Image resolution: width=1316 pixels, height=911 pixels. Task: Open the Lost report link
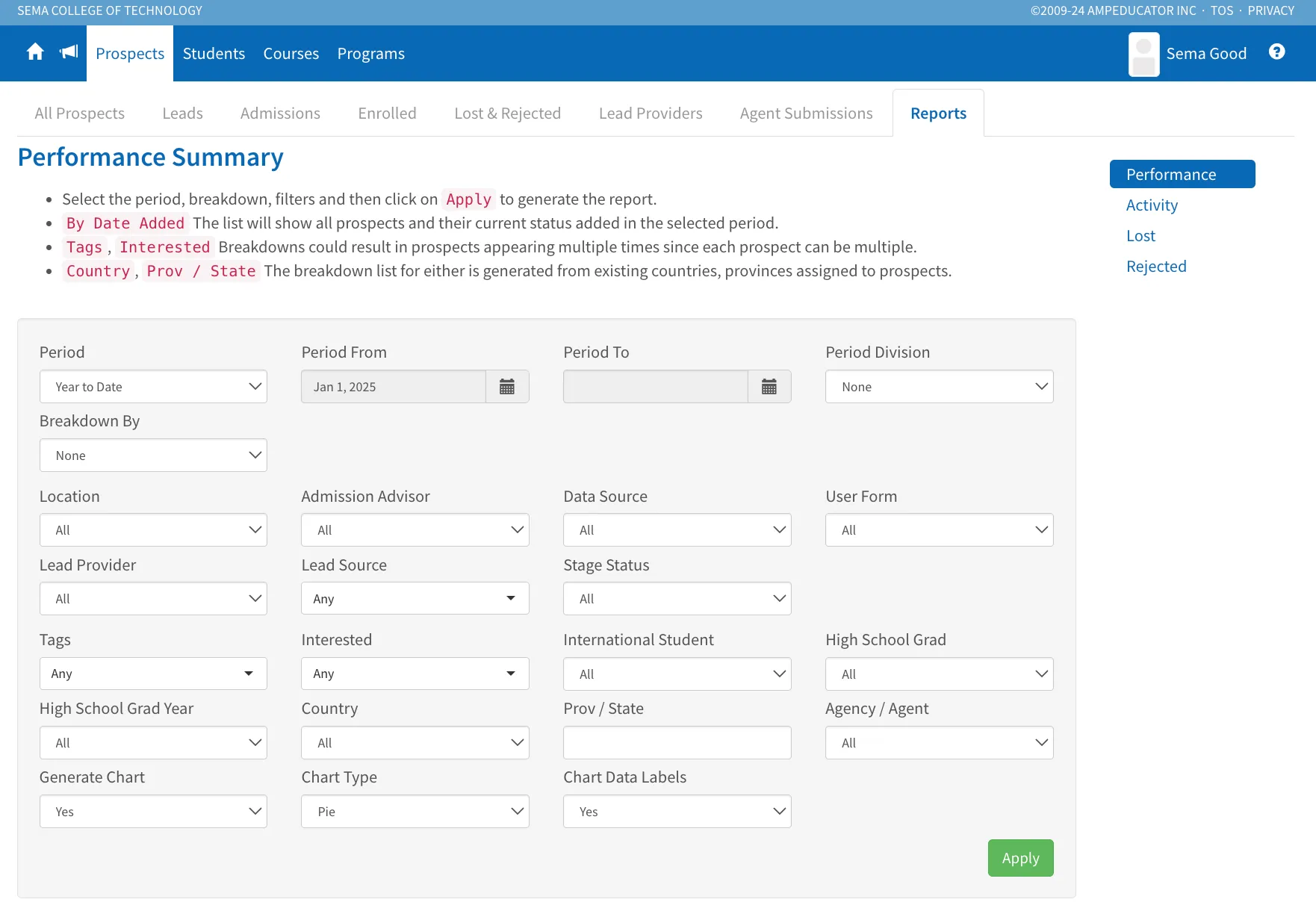tap(1140, 236)
